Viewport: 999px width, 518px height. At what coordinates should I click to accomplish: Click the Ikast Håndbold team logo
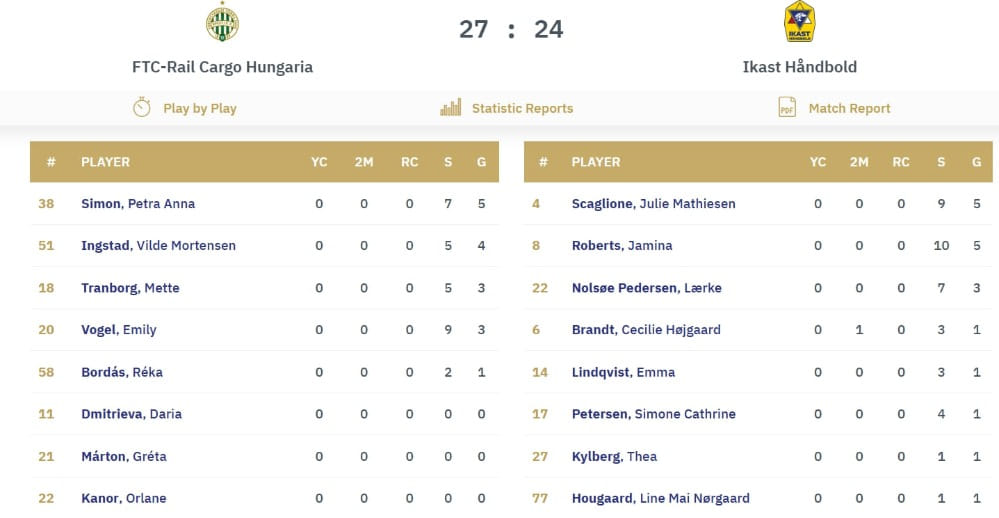coord(799,22)
